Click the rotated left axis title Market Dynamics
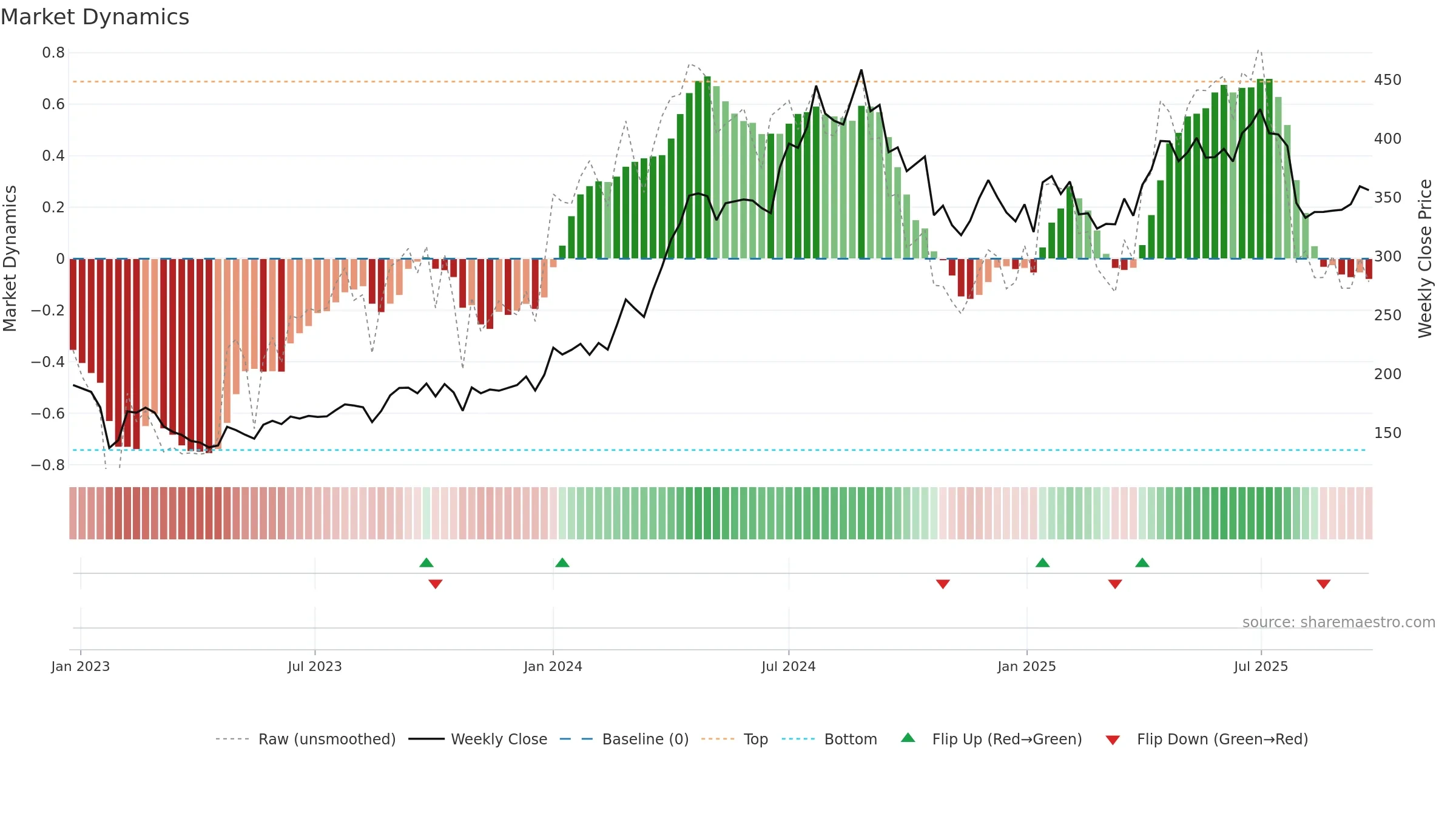 click(10, 258)
